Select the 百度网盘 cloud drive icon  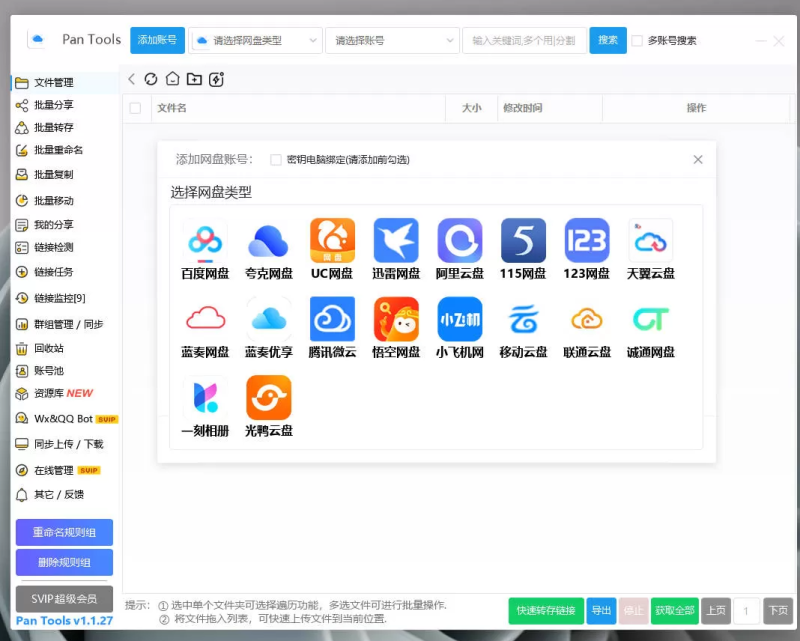(205, 240)
